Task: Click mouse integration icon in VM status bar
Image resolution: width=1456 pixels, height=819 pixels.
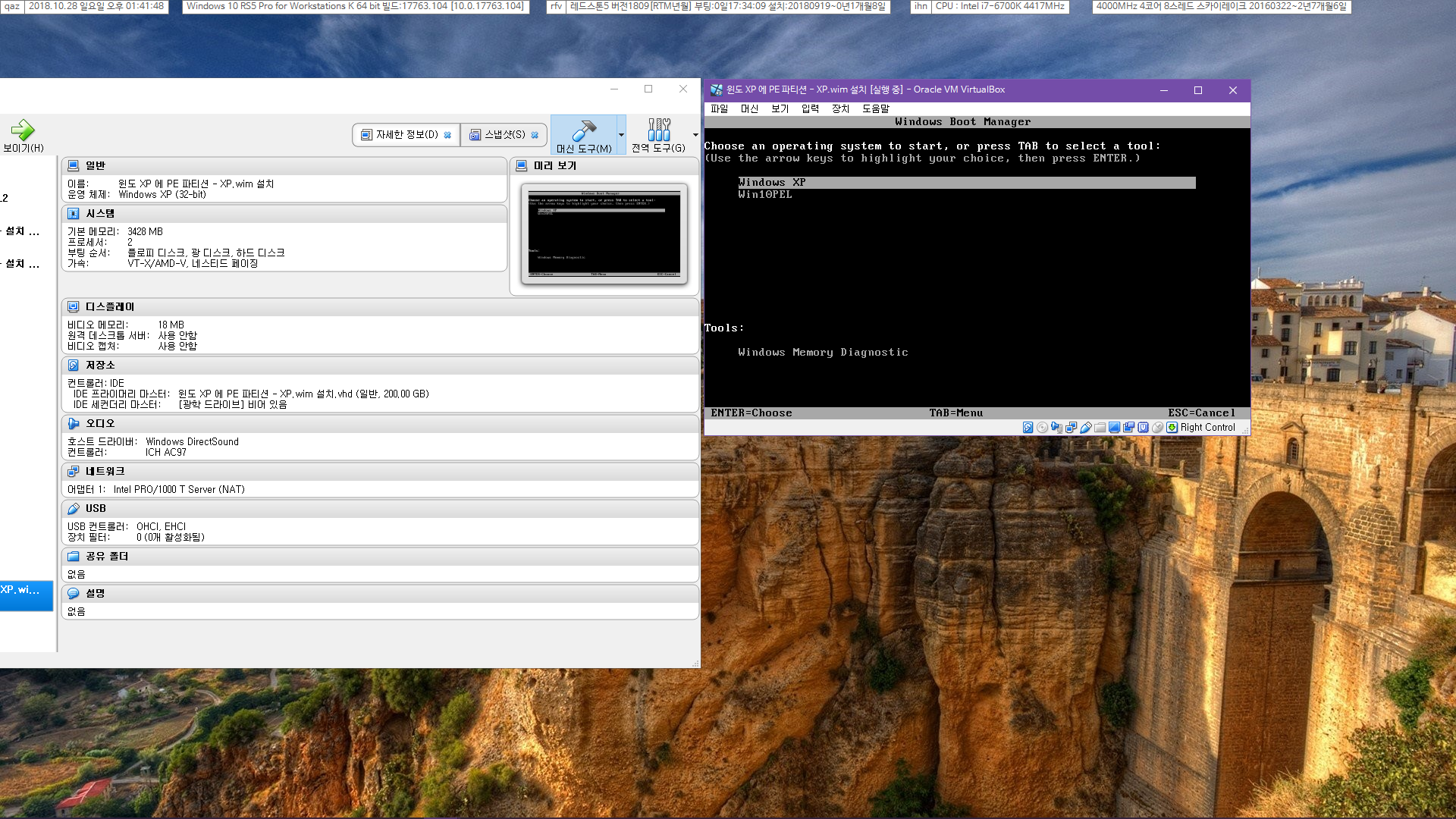Action: 1158,428
